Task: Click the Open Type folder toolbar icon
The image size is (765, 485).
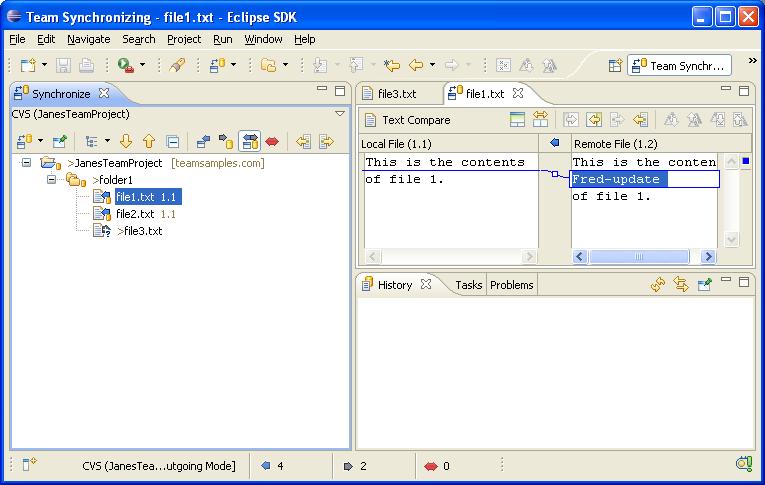Action: coord(268,65)
